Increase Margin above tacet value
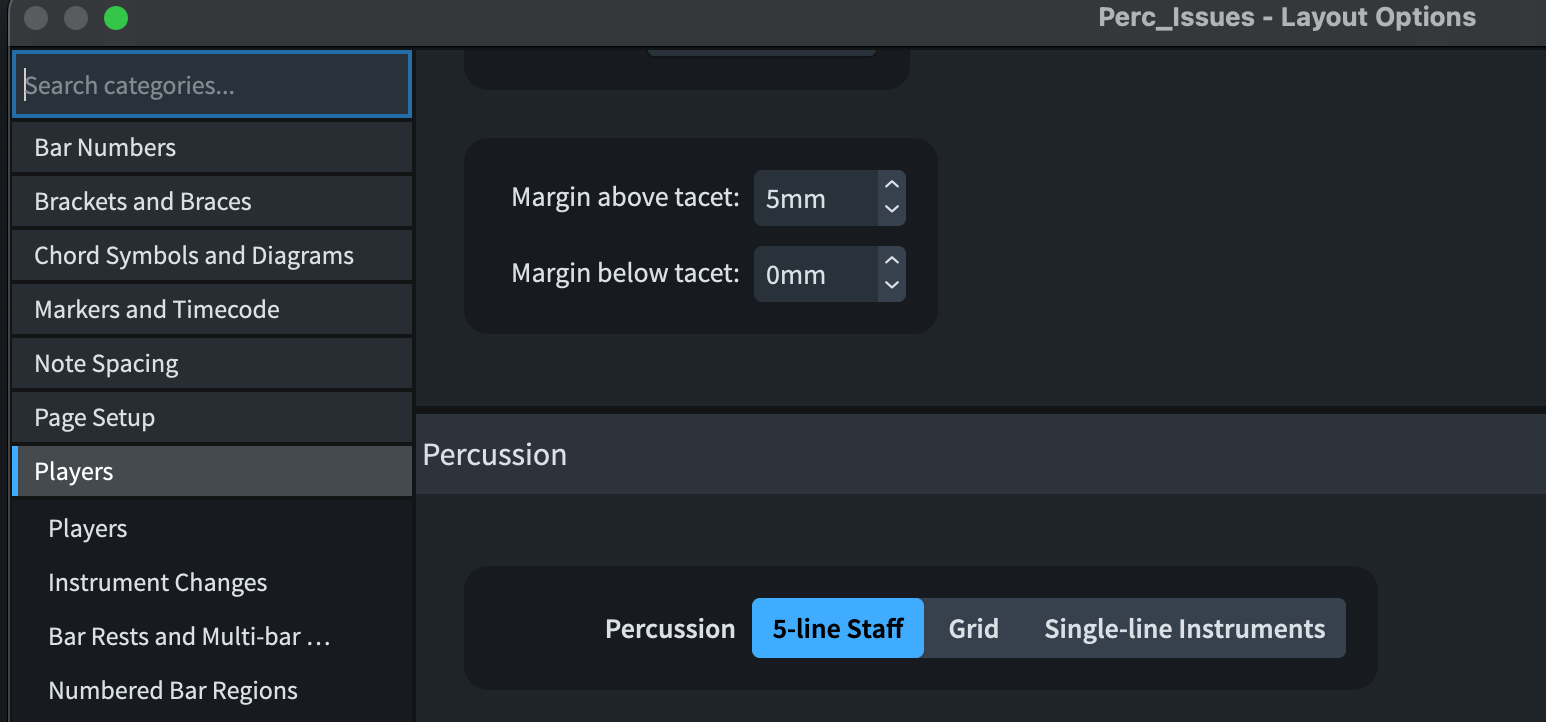Image resolution: width=1546 pixels, height=722 pixels. coord(892,185)
